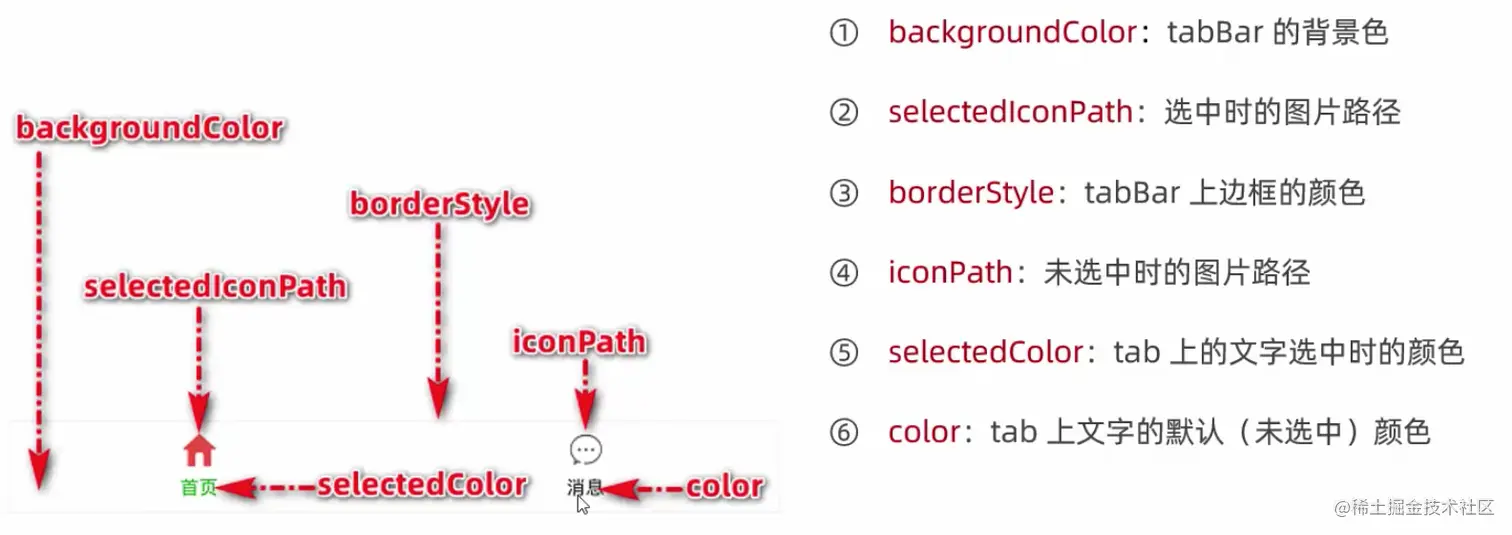The width and height of the screenshot is (1512, 535).
Task: Click the iconPath term in the numbered list
Action: [x=950, y=272]
